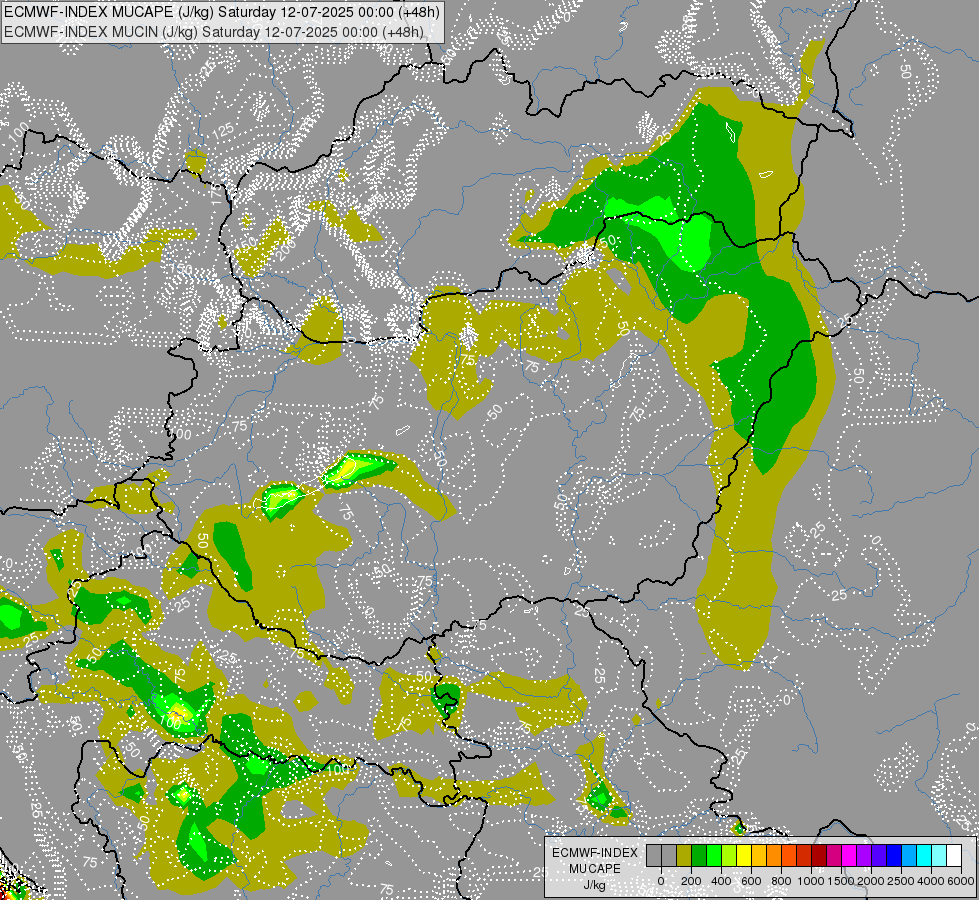Click the 400 tick label on legend
979x900 pixels.
[x=721, y=881]
